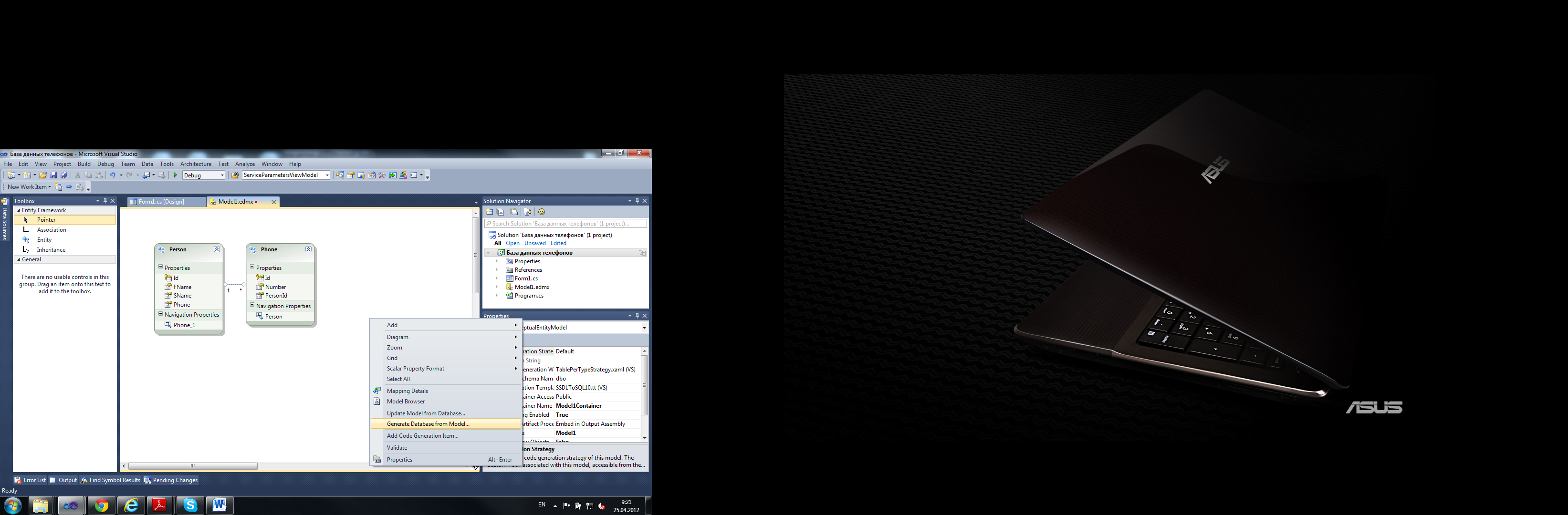The image size is (1568, 515).
Task: Open the Output tab at the bottom
Action: (63, 480)
